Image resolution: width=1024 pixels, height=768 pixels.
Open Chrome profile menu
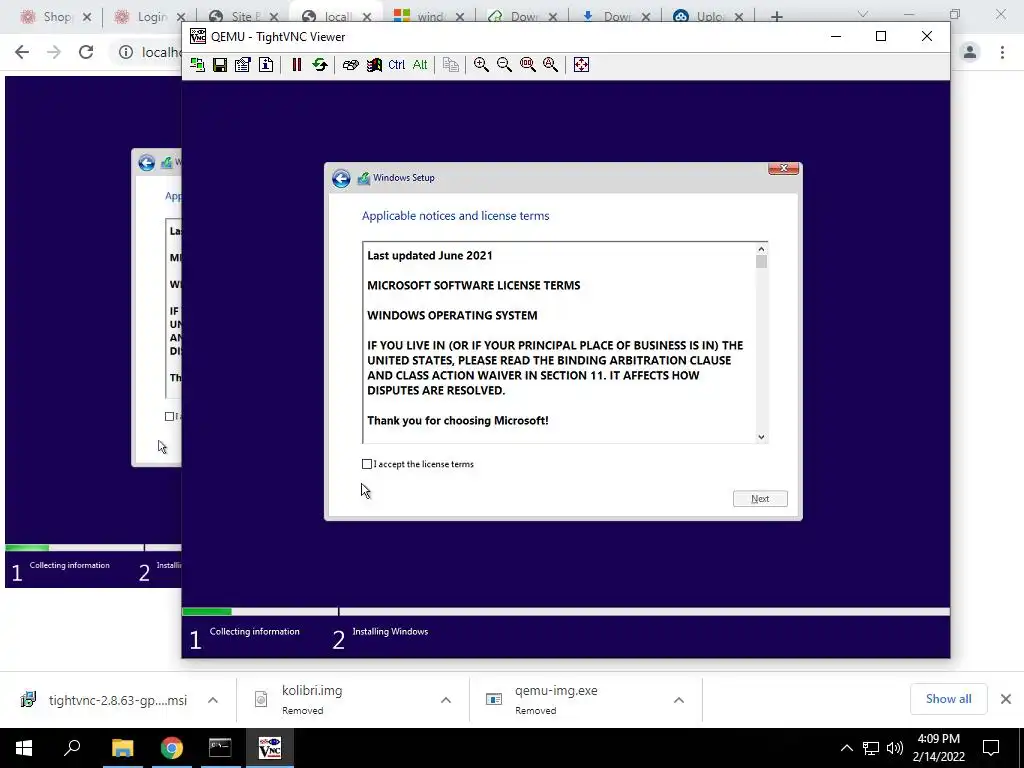click(970, 52)
